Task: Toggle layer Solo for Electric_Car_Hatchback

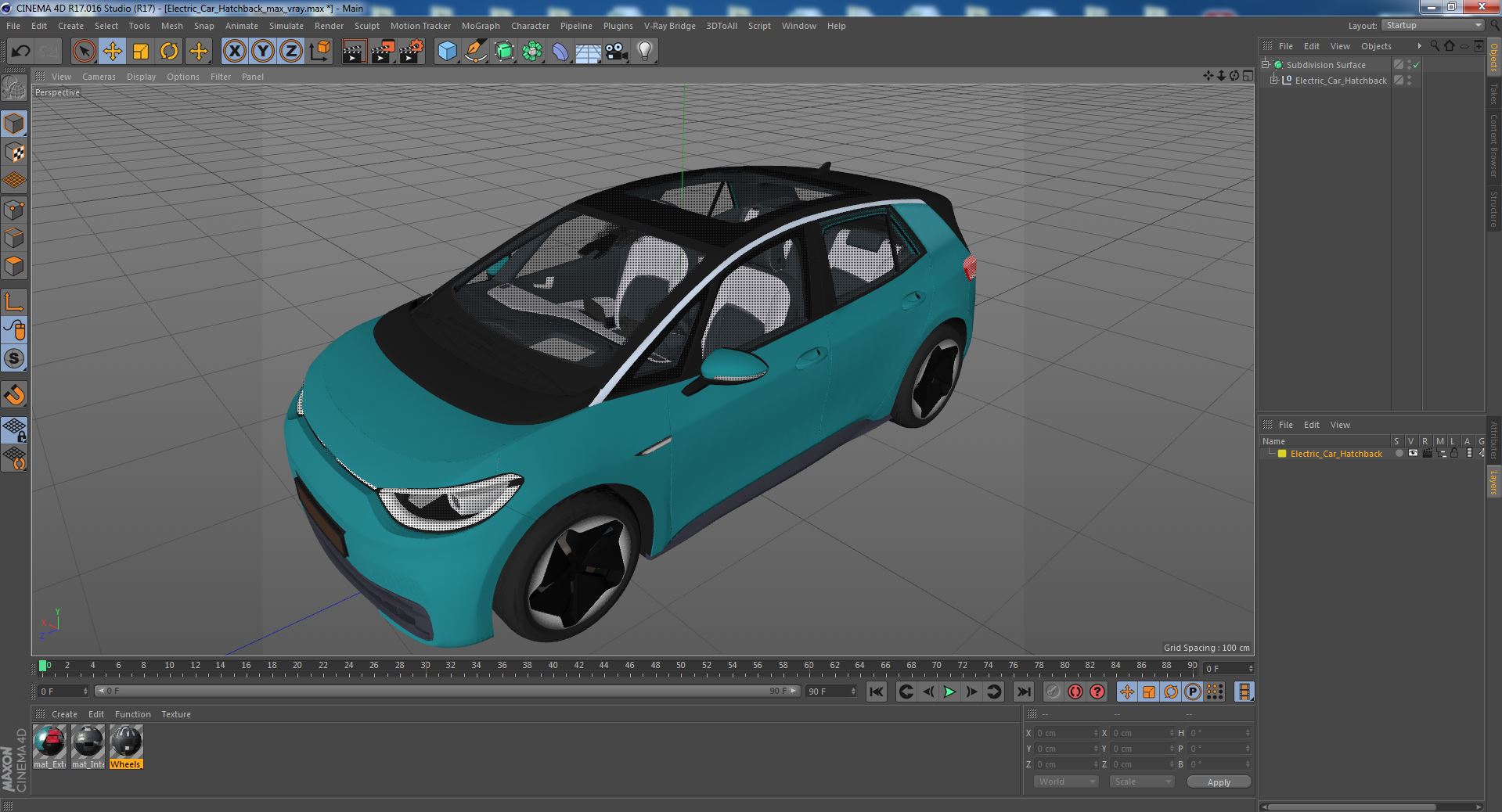Action: (1399, 454)
